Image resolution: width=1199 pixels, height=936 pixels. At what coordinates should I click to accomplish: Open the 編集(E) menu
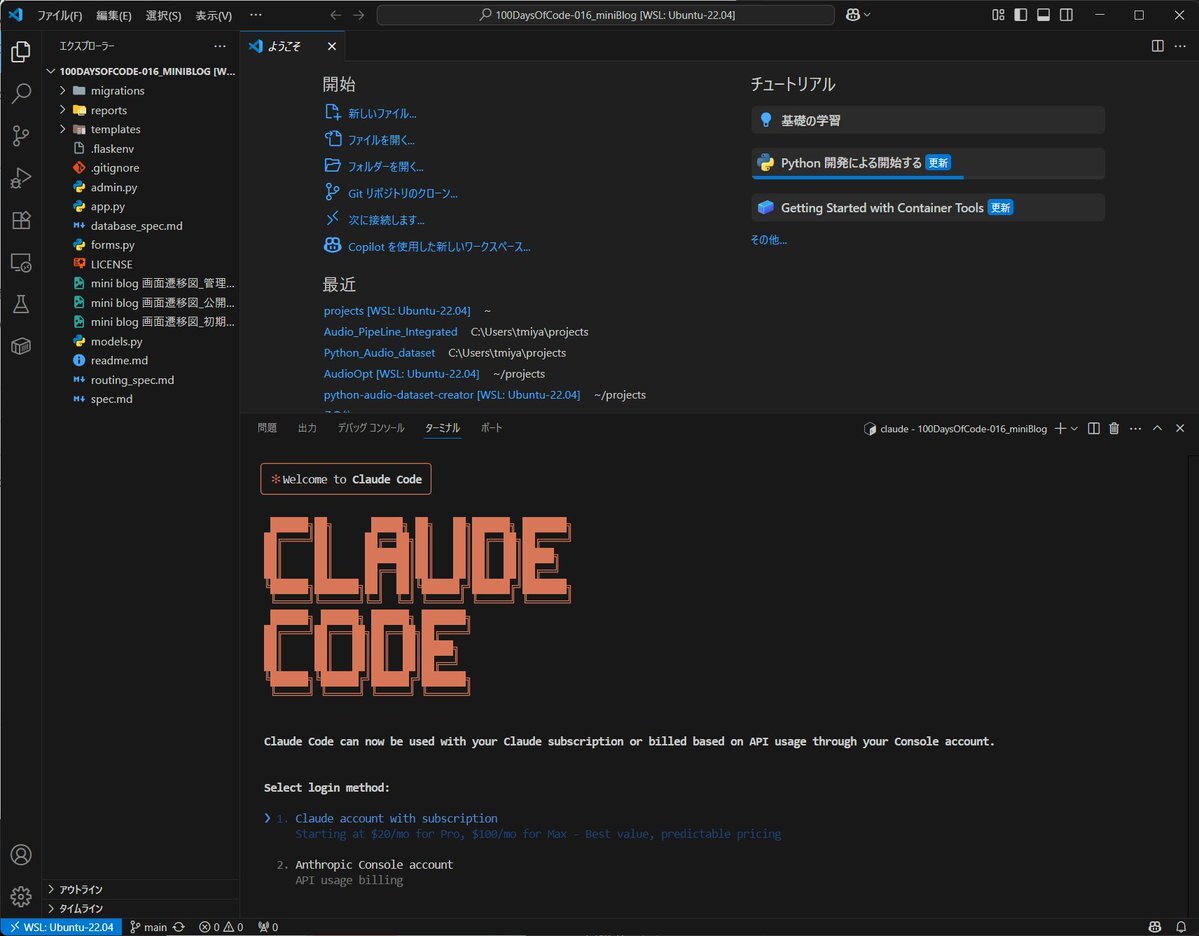click(114, 15)
